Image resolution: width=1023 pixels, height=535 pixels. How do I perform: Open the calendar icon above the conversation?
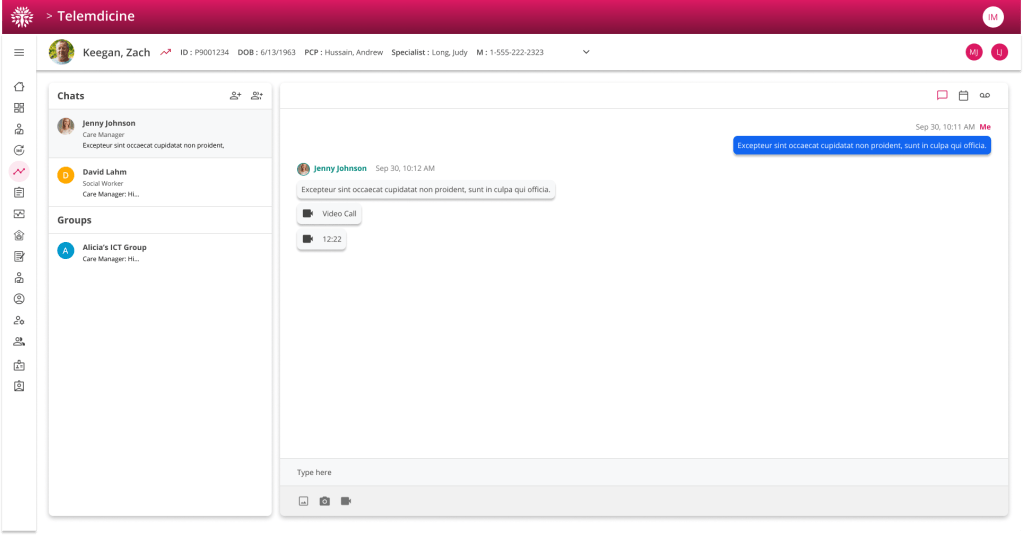point(963,96)
